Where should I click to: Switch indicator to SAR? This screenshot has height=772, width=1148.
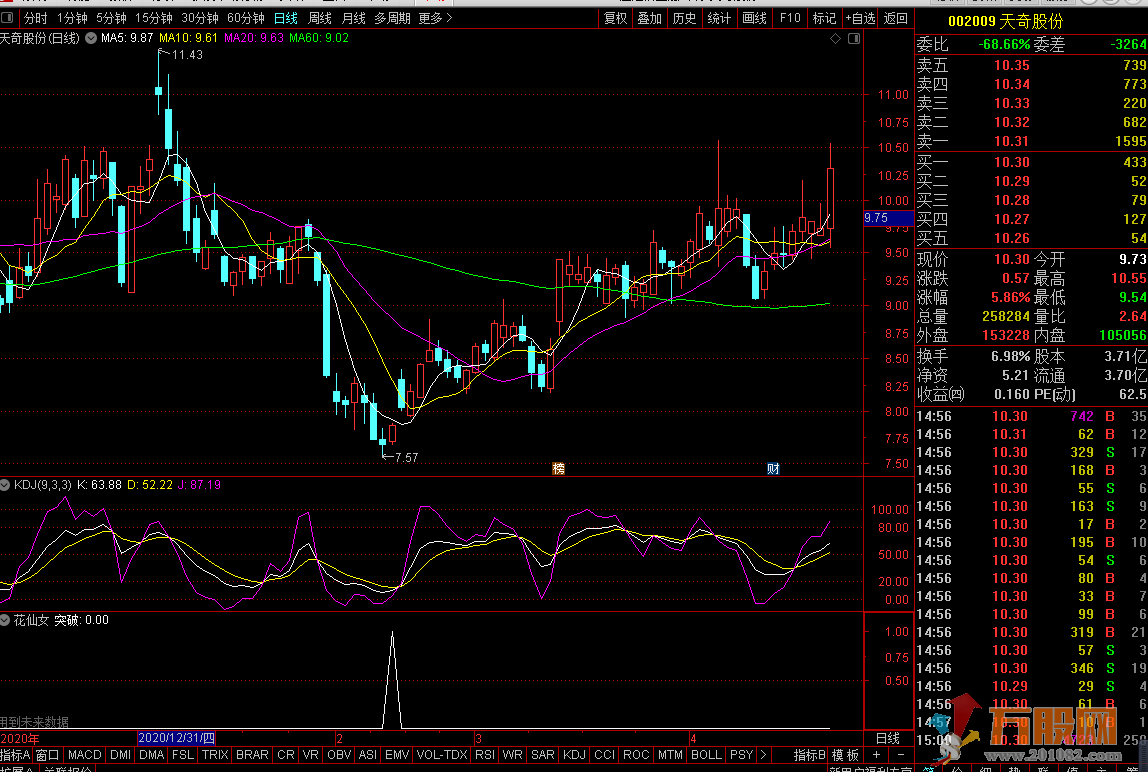point(543,754)
